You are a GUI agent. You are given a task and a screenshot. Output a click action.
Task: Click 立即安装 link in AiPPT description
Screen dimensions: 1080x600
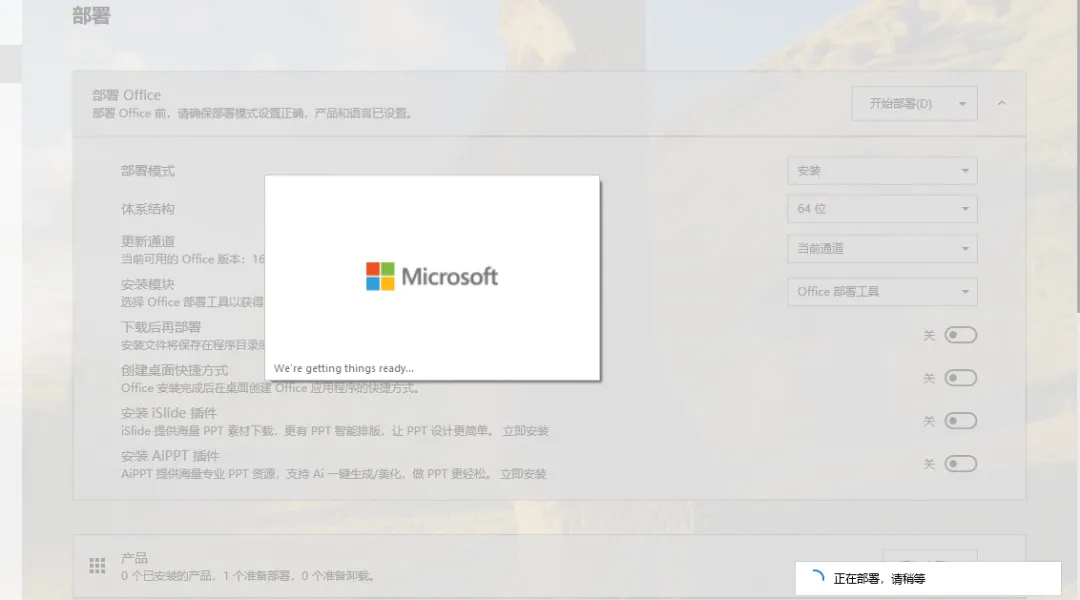[523, 474]
